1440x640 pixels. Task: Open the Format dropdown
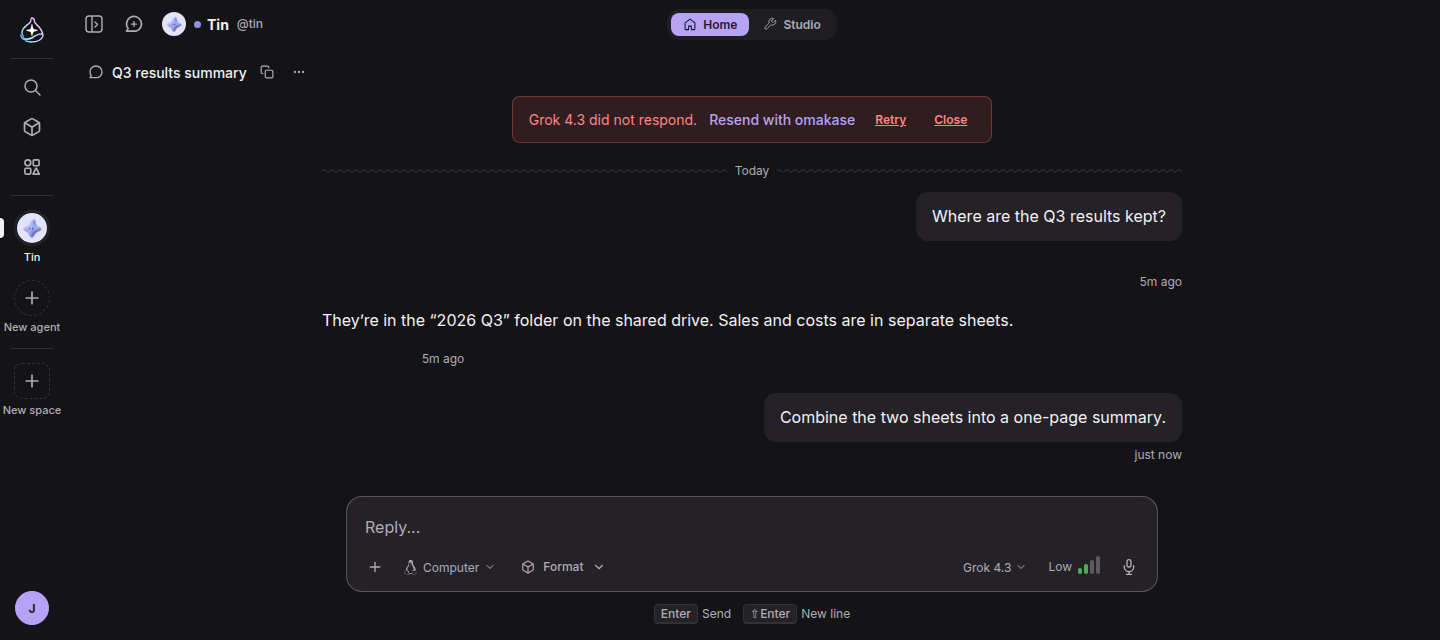563,567
